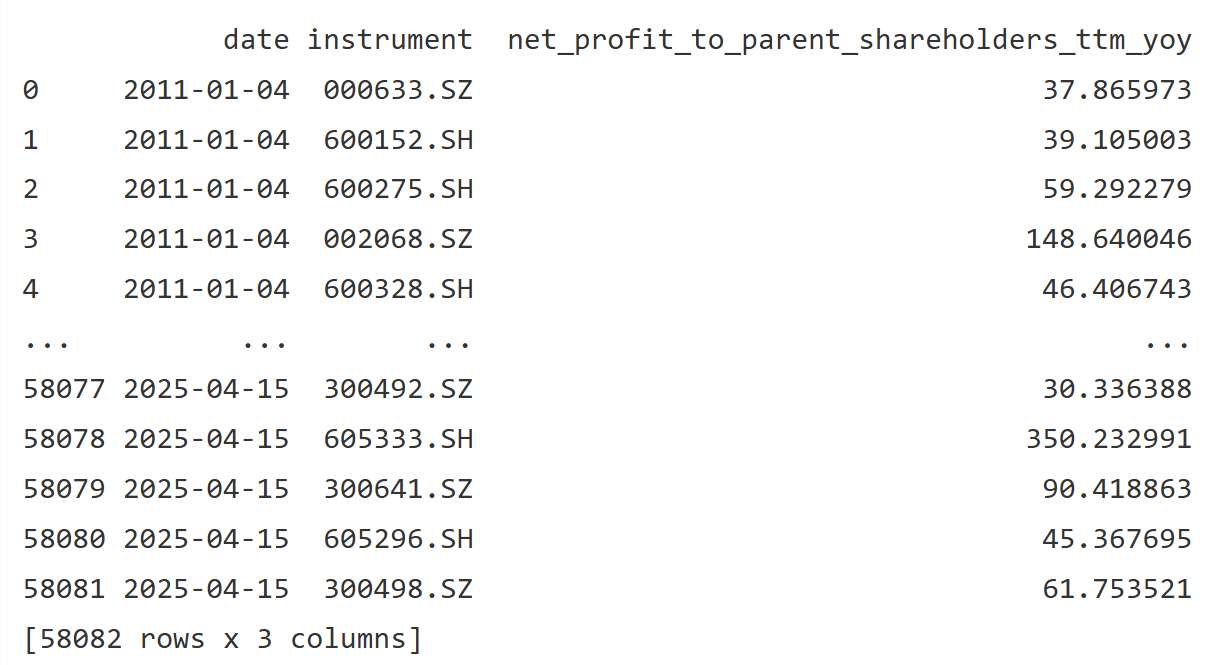Click the date in row 58081

click(x=206, y=589)
